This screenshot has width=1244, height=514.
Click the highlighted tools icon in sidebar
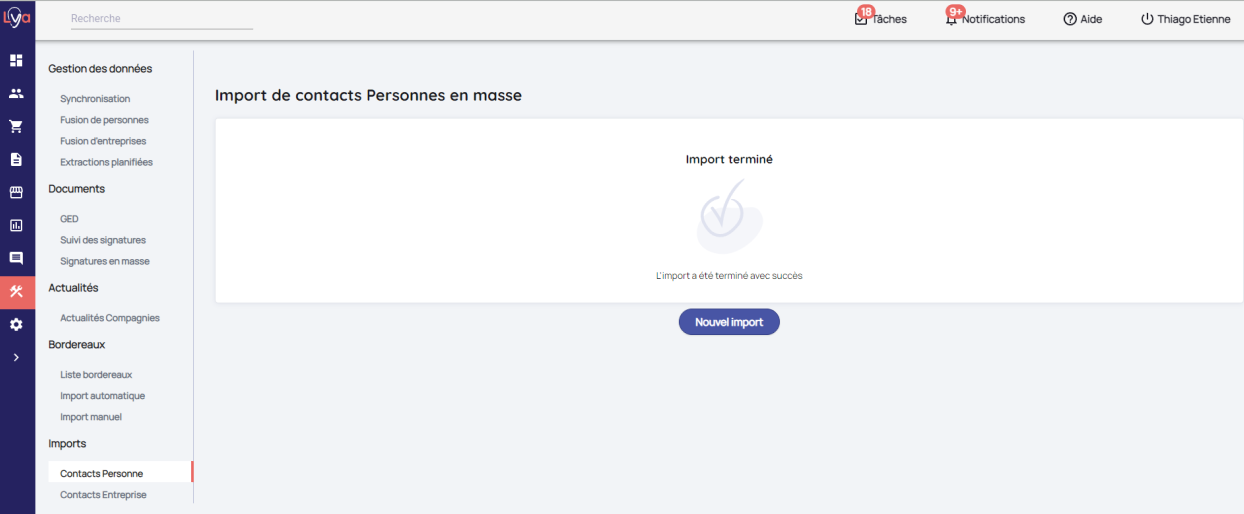click(16, 292)
